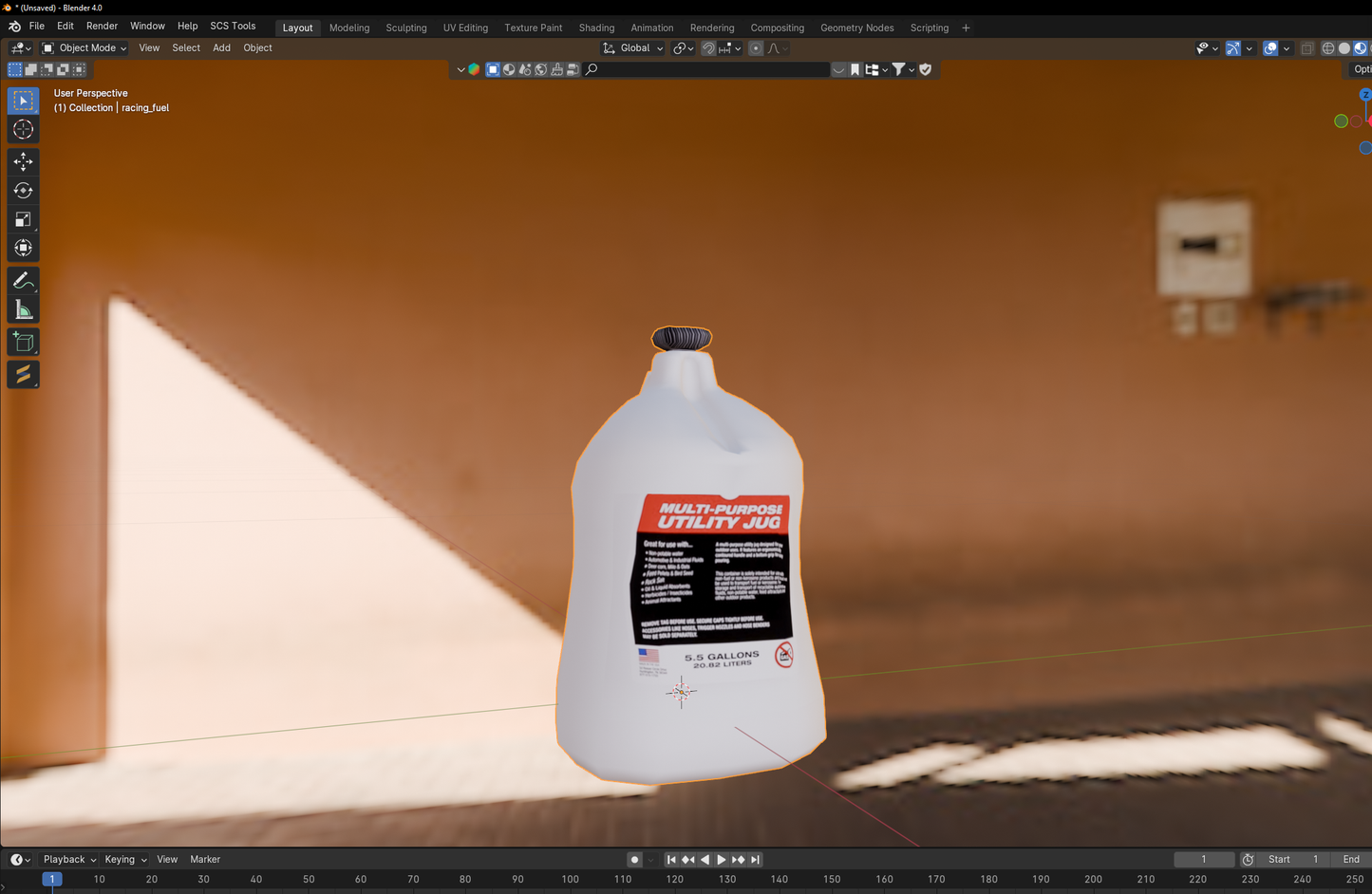Open the Playback dropdown in timeline

point(69,860)
